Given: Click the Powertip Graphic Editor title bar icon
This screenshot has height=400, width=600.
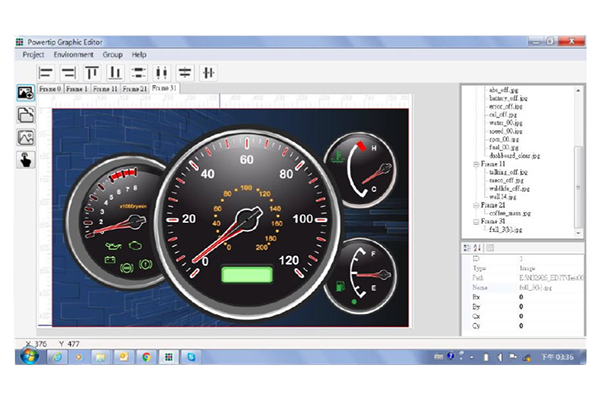Looking at the screenshot, I should (20, 42).
